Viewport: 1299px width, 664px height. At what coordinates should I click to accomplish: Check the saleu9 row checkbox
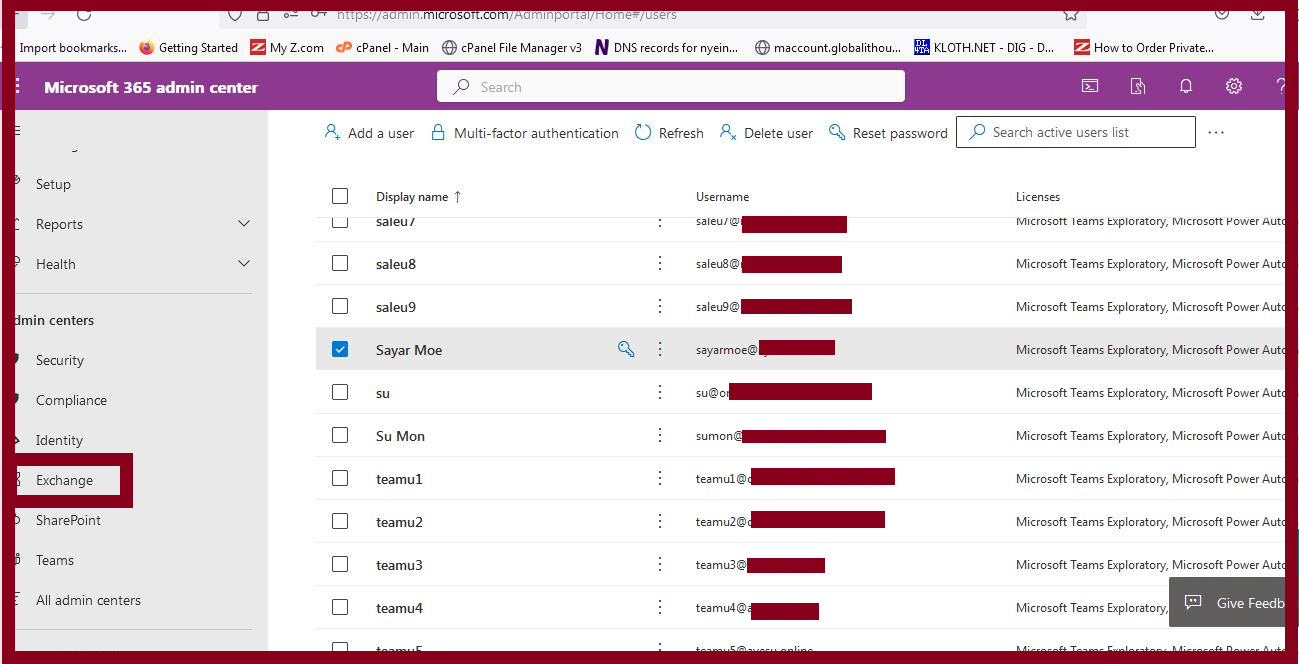pyautogui.click(x=340, y=306)
